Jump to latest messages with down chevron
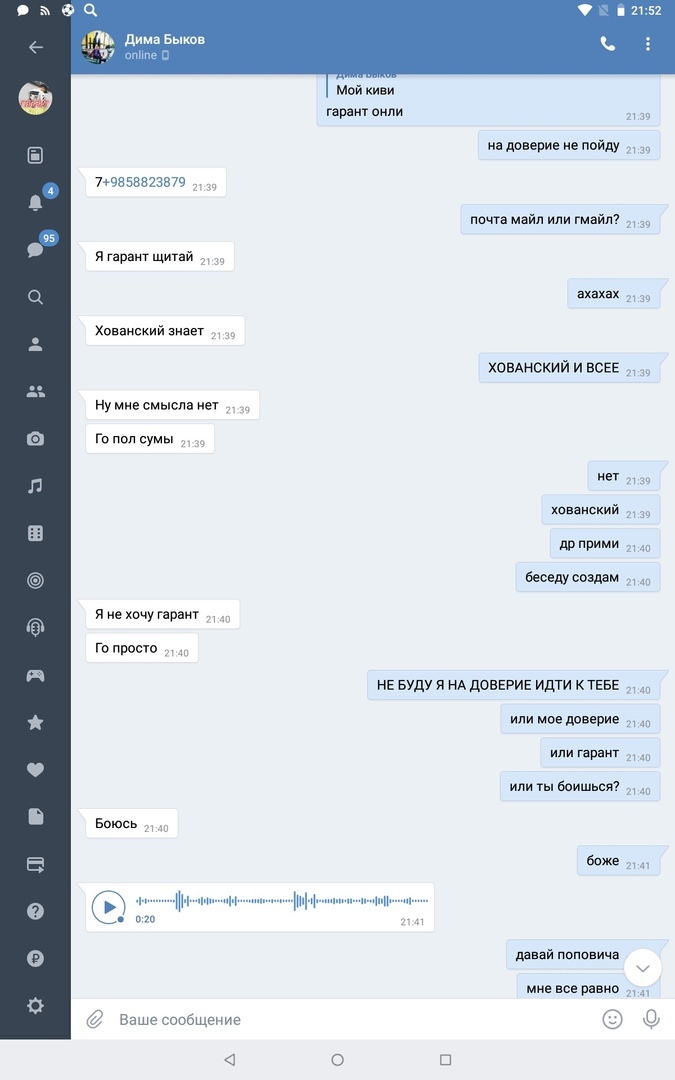 (x=643, y=968)
